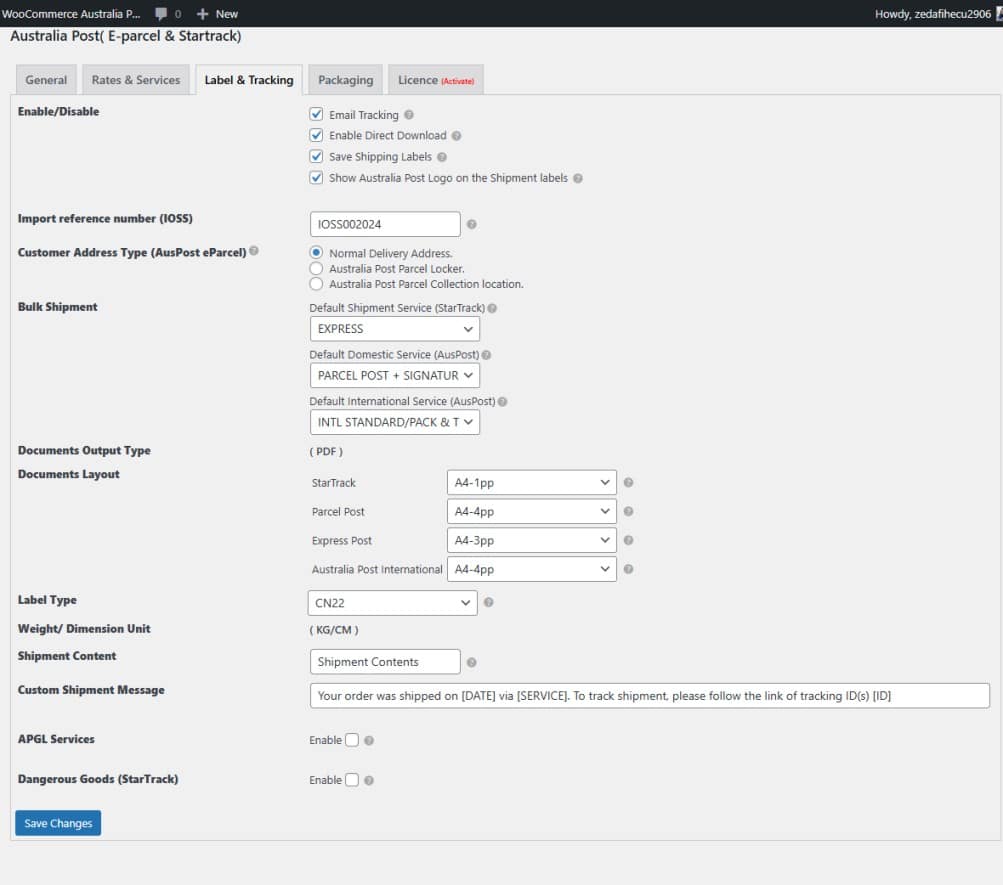
Task: Click help icon beside Enable Direct Download
Action: point(456,136)
